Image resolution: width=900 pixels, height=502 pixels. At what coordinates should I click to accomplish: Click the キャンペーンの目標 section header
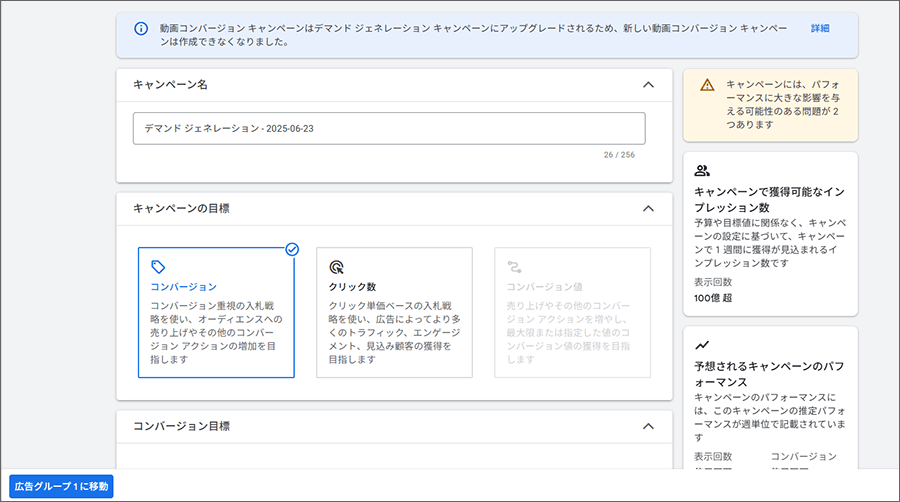click(x=394, y=208)
